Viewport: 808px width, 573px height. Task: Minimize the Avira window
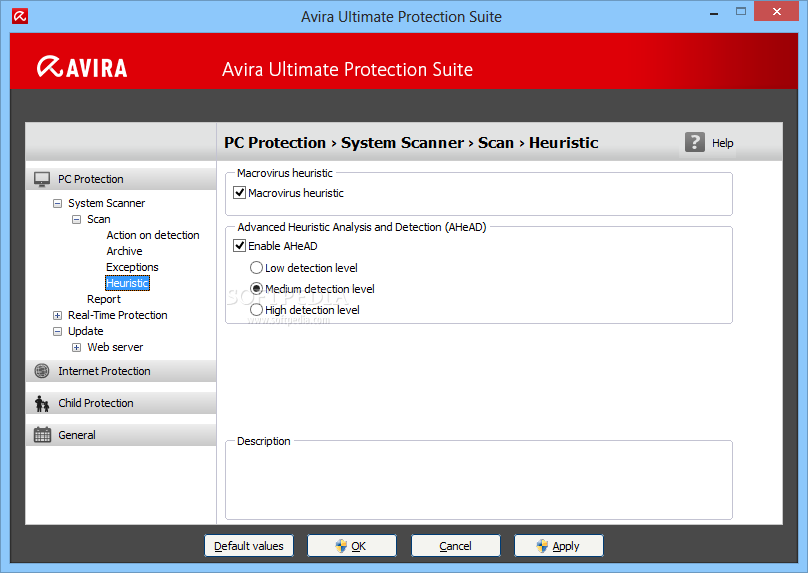tap(714, 12)
